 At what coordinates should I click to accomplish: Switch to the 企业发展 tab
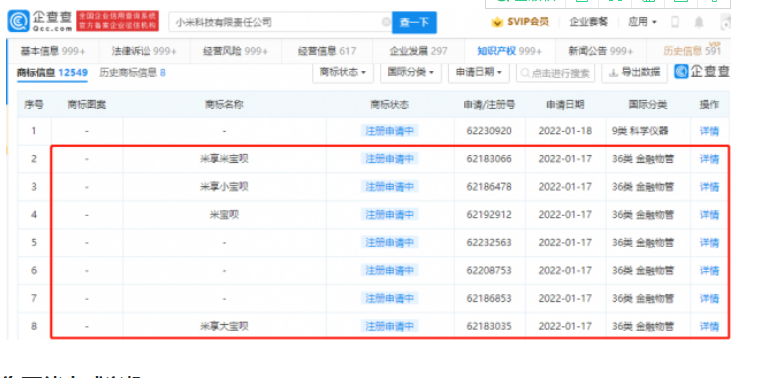point(418,51)
